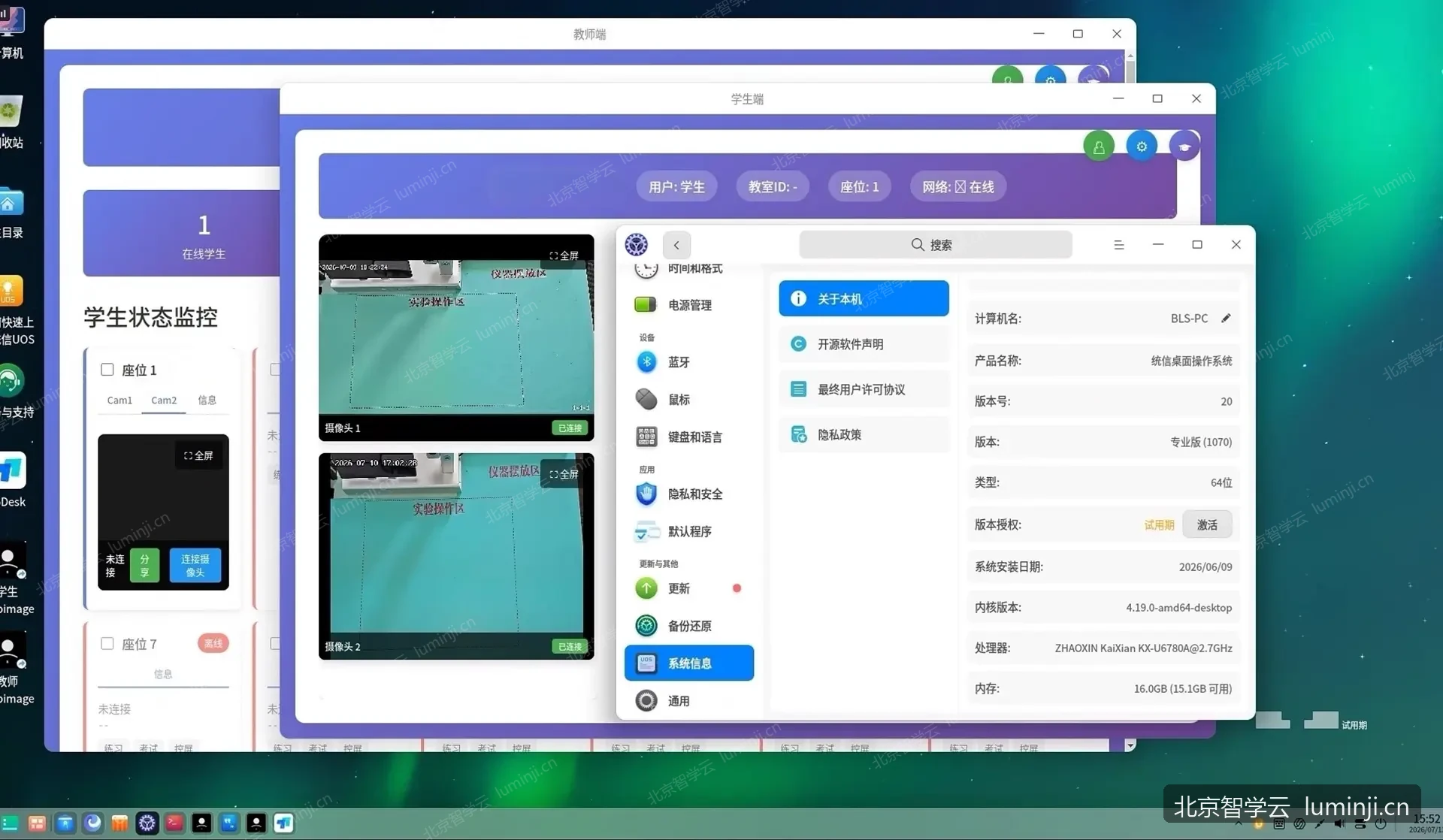Go back in system settings window
Screen dimensions: 1443x840
point(676,245)
